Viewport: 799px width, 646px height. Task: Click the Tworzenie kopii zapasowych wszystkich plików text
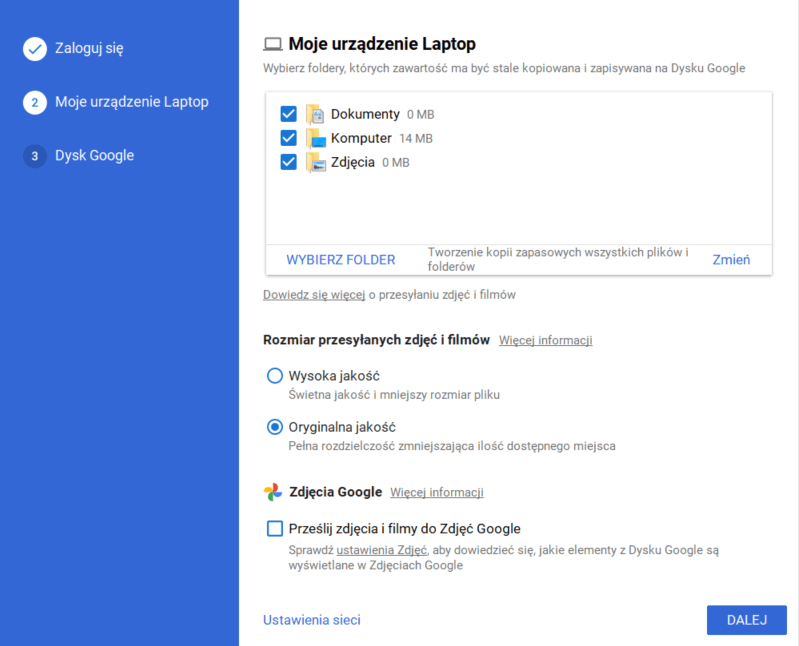tap(558, 259)
